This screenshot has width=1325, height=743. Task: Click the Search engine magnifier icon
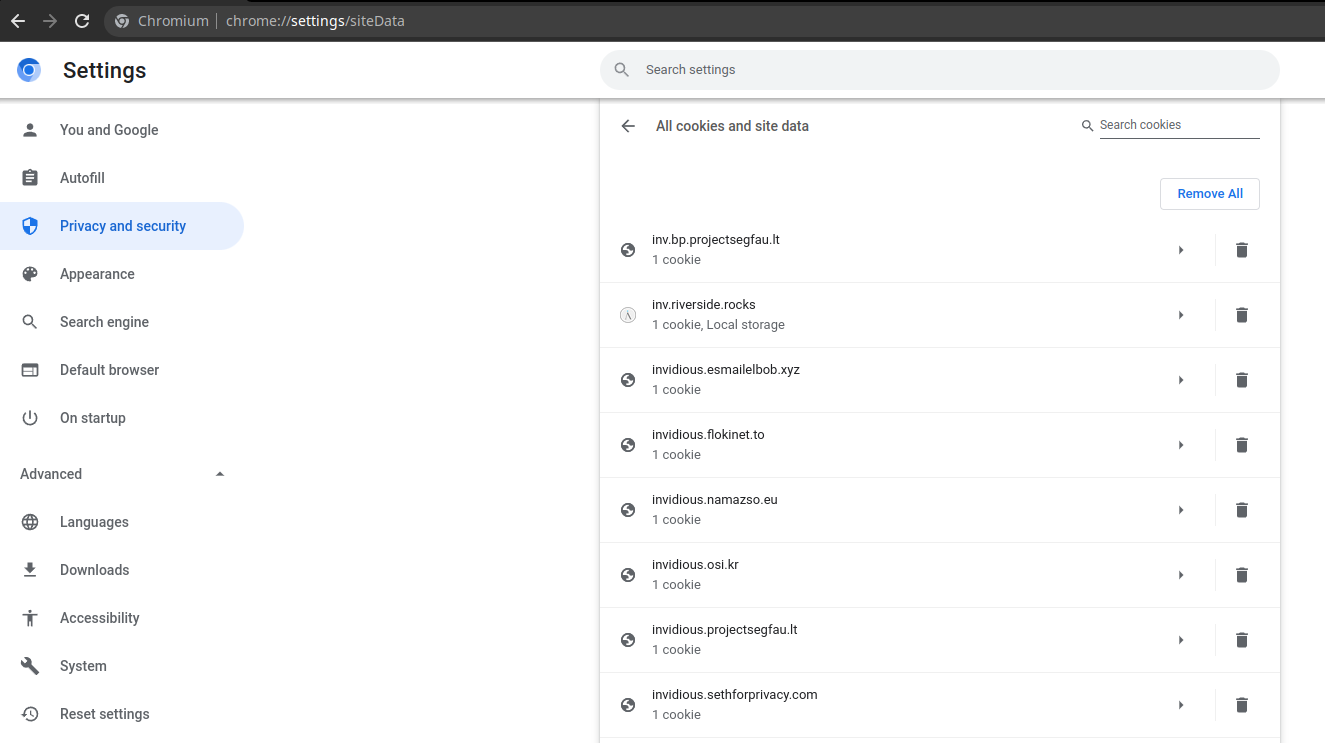click(x=30, y=322)
